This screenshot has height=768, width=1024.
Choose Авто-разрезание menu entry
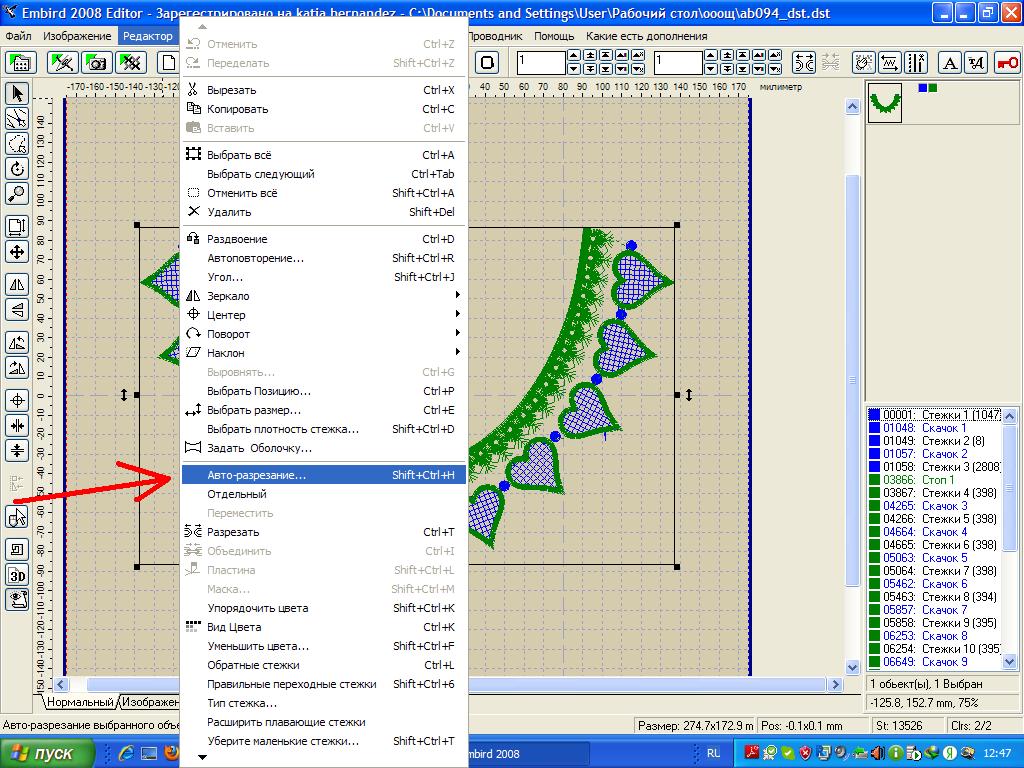320,476
